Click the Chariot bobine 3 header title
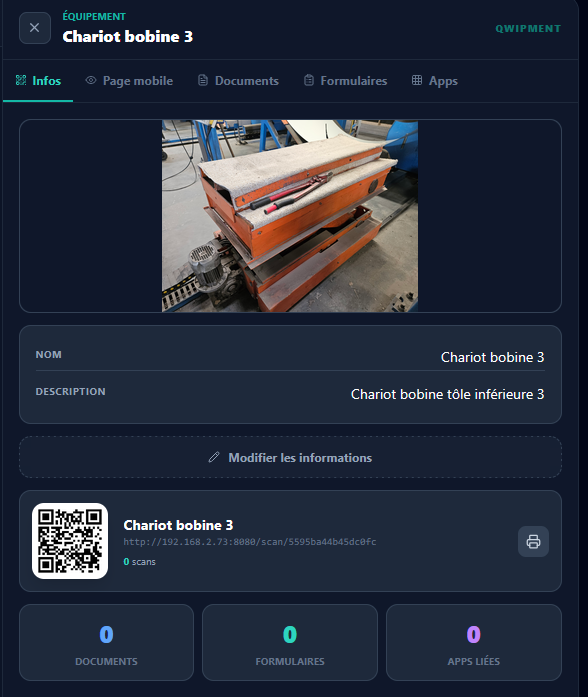588x697 pixels. click(128, 36)
